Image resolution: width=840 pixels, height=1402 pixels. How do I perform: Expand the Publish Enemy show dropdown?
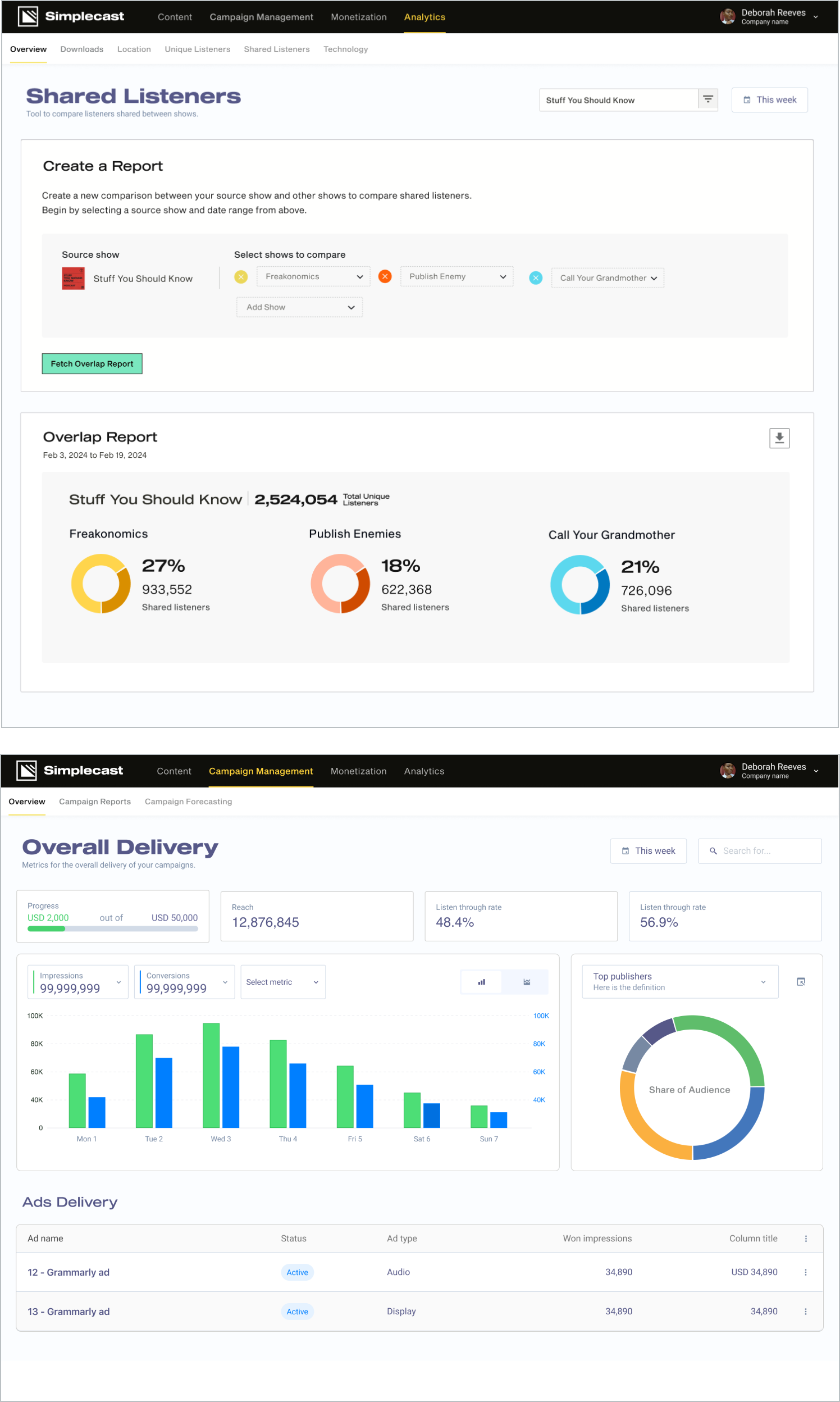[x=457, y=276]
